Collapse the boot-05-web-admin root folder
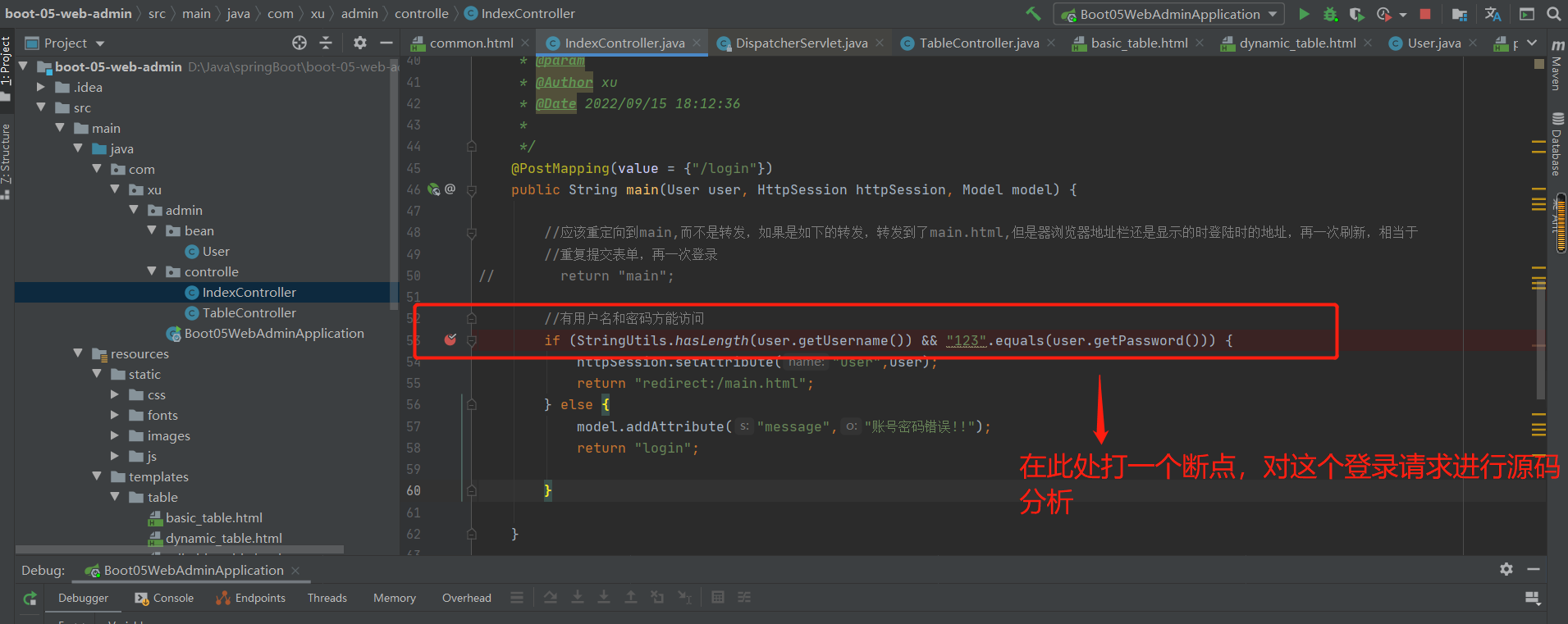Image resolution: width=1568 pixels, height=624 pixels. coord(23,66)
